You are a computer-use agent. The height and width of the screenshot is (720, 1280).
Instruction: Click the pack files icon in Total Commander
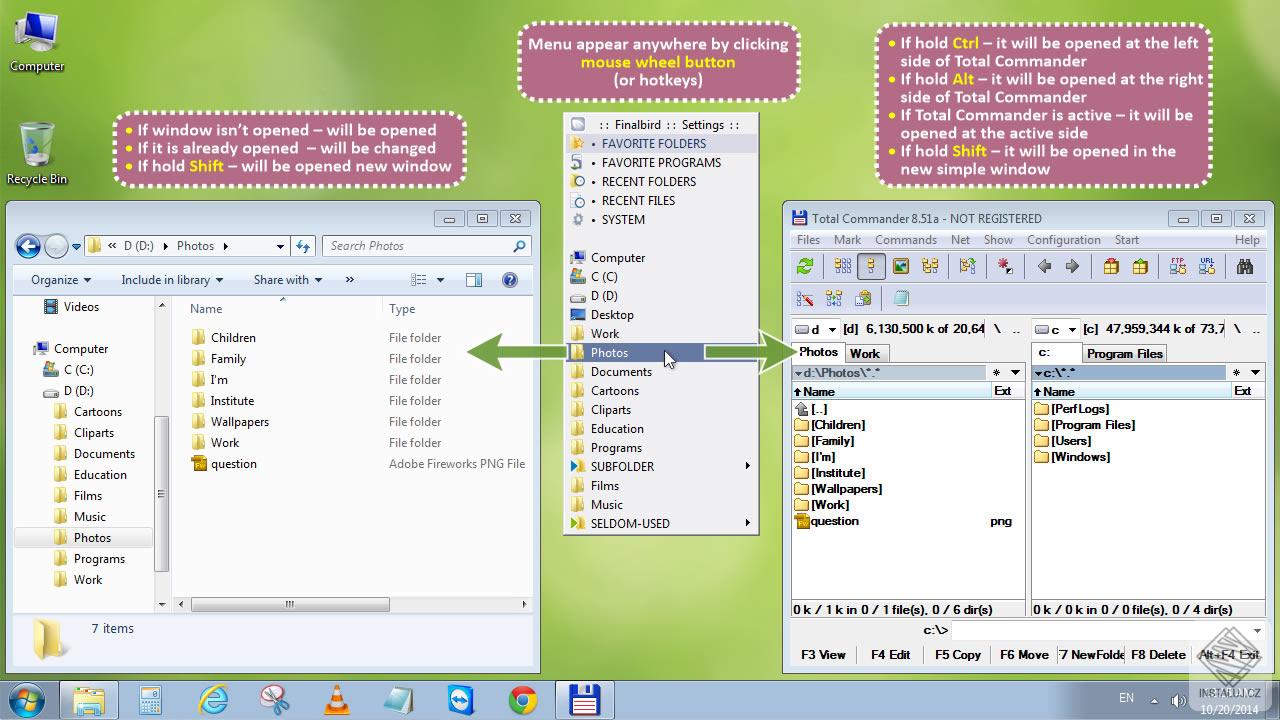pyautogui.click(x=1111, y=266)
